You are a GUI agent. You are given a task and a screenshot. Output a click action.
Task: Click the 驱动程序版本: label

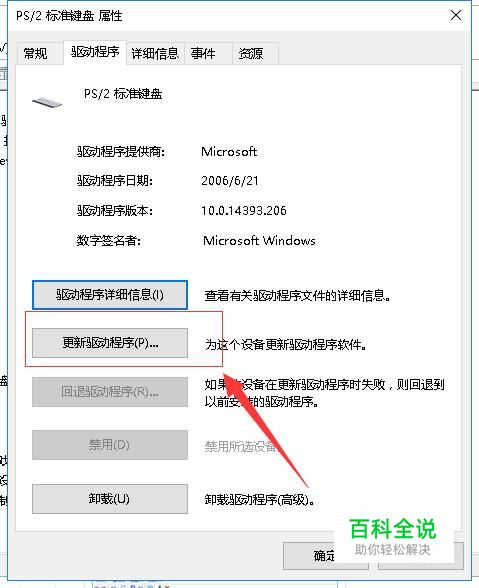tap(115, 211)
